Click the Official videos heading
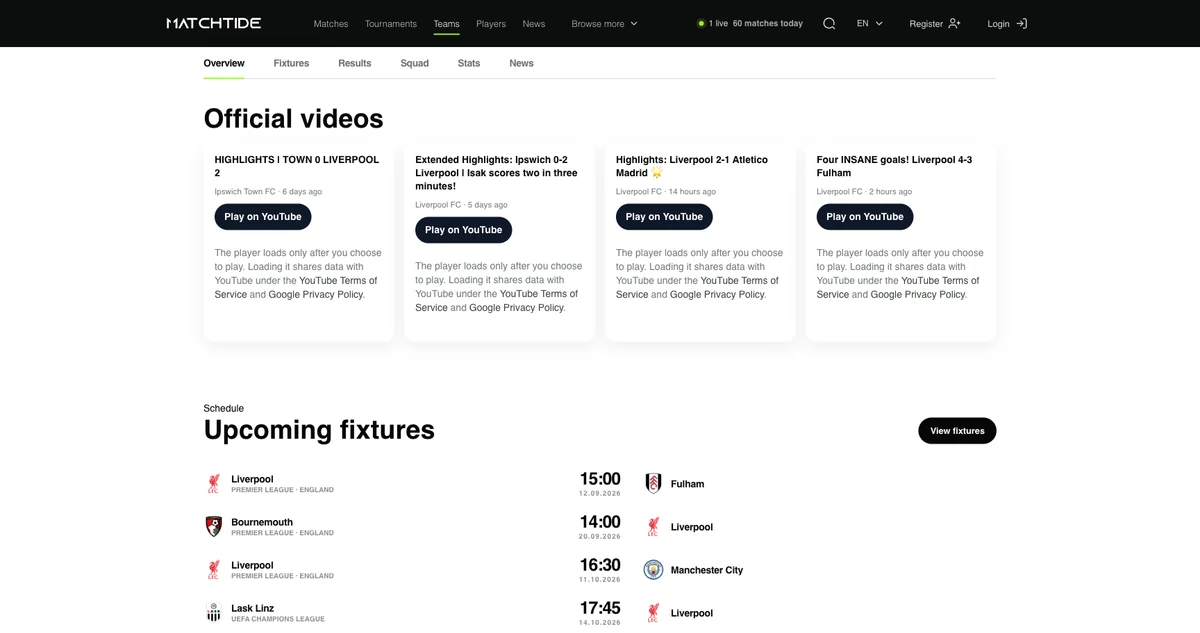Viewport: 1200px width, 633px height. pyautogui.click(x=293, y=119)
